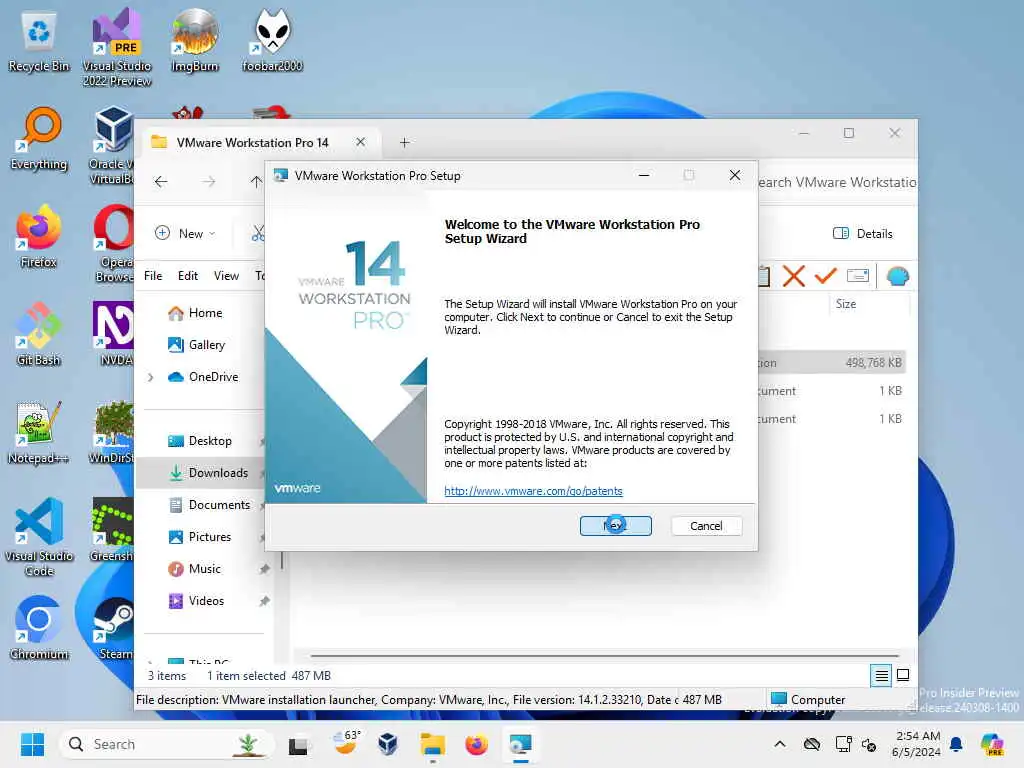Add a new Explorer tab
1024x768 pixels.
pos(404,142)
